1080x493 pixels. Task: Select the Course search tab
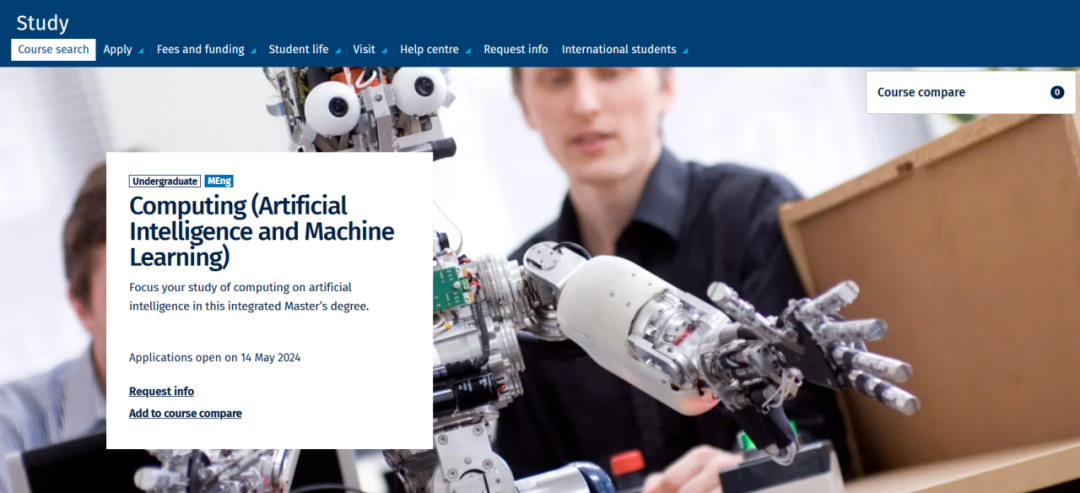(x=53, y=50)
